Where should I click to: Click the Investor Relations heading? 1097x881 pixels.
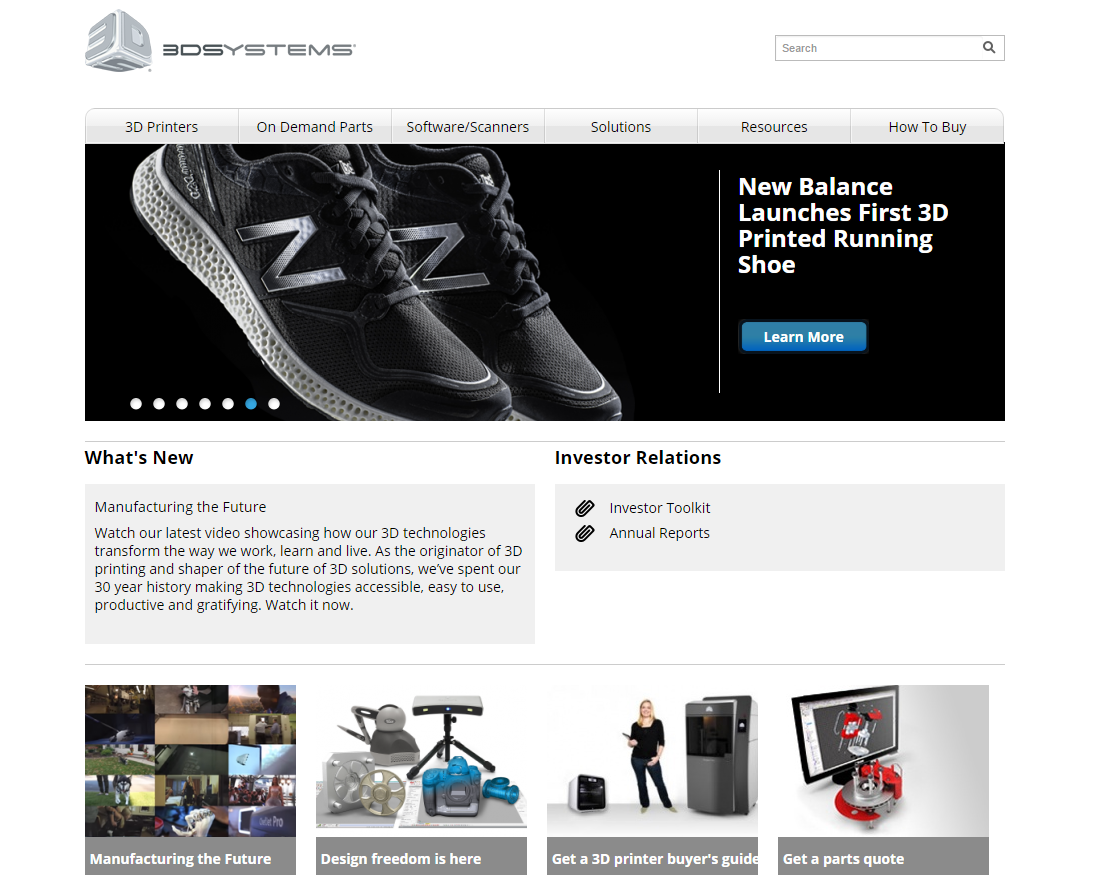click(637, 458)
